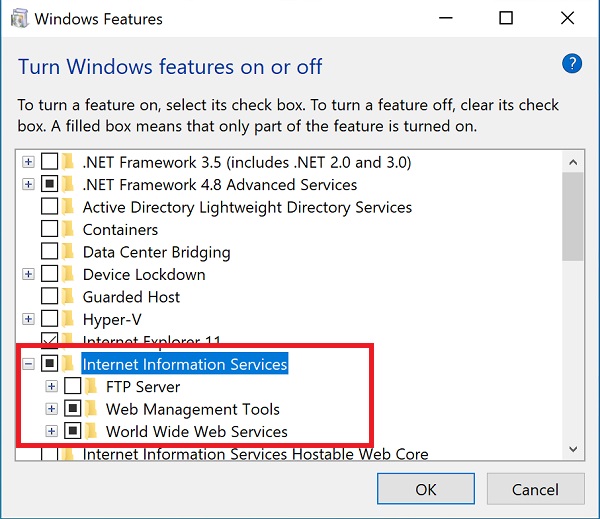Enable the Containers checkbox
Viewport: 600px width, 519px height.
click(x=49, y=229)
